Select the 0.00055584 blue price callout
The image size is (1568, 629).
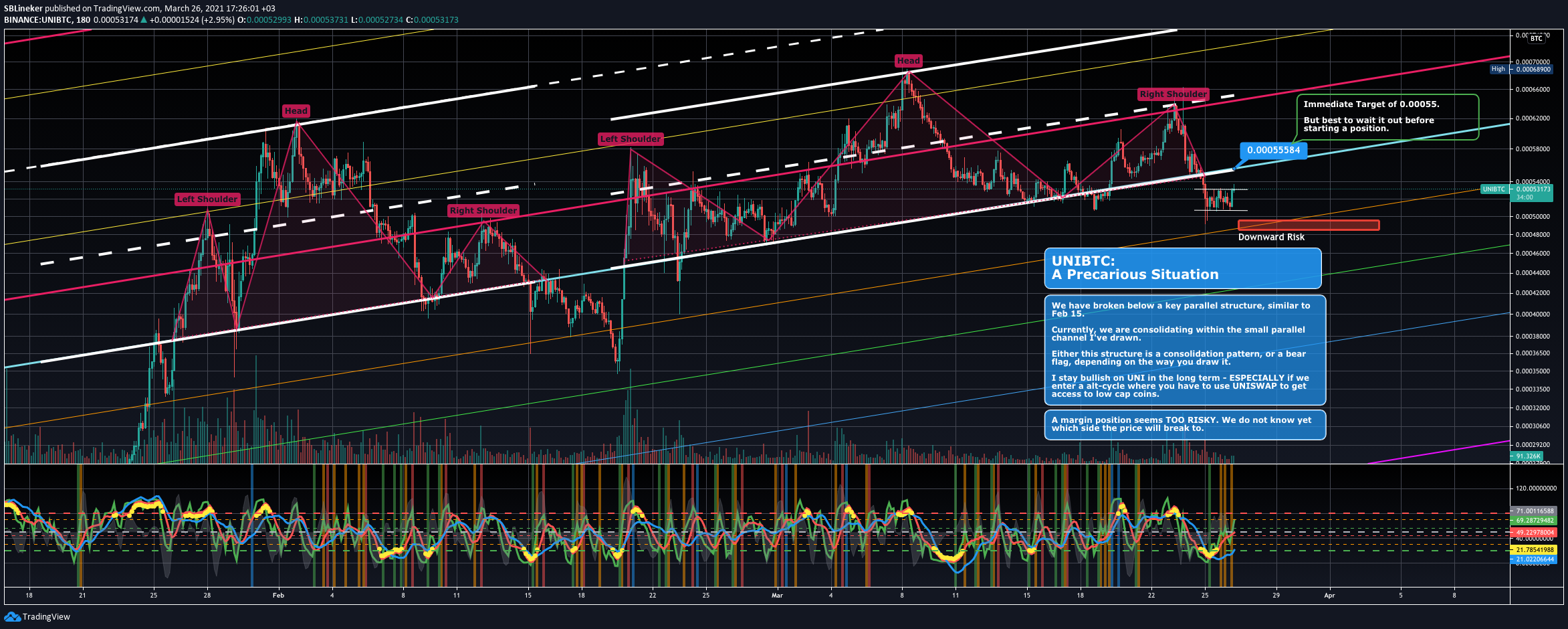1273,150
